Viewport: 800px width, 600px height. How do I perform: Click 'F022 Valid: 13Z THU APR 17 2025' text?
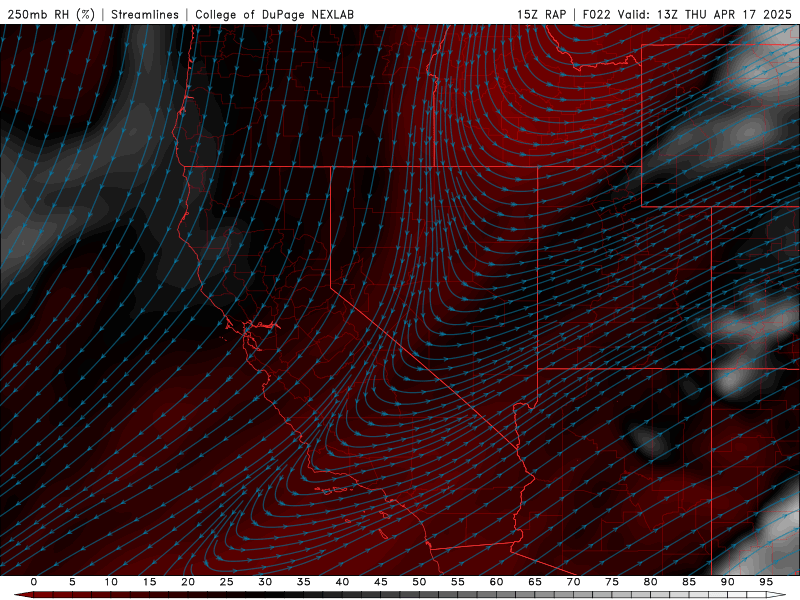pos(687,14)
